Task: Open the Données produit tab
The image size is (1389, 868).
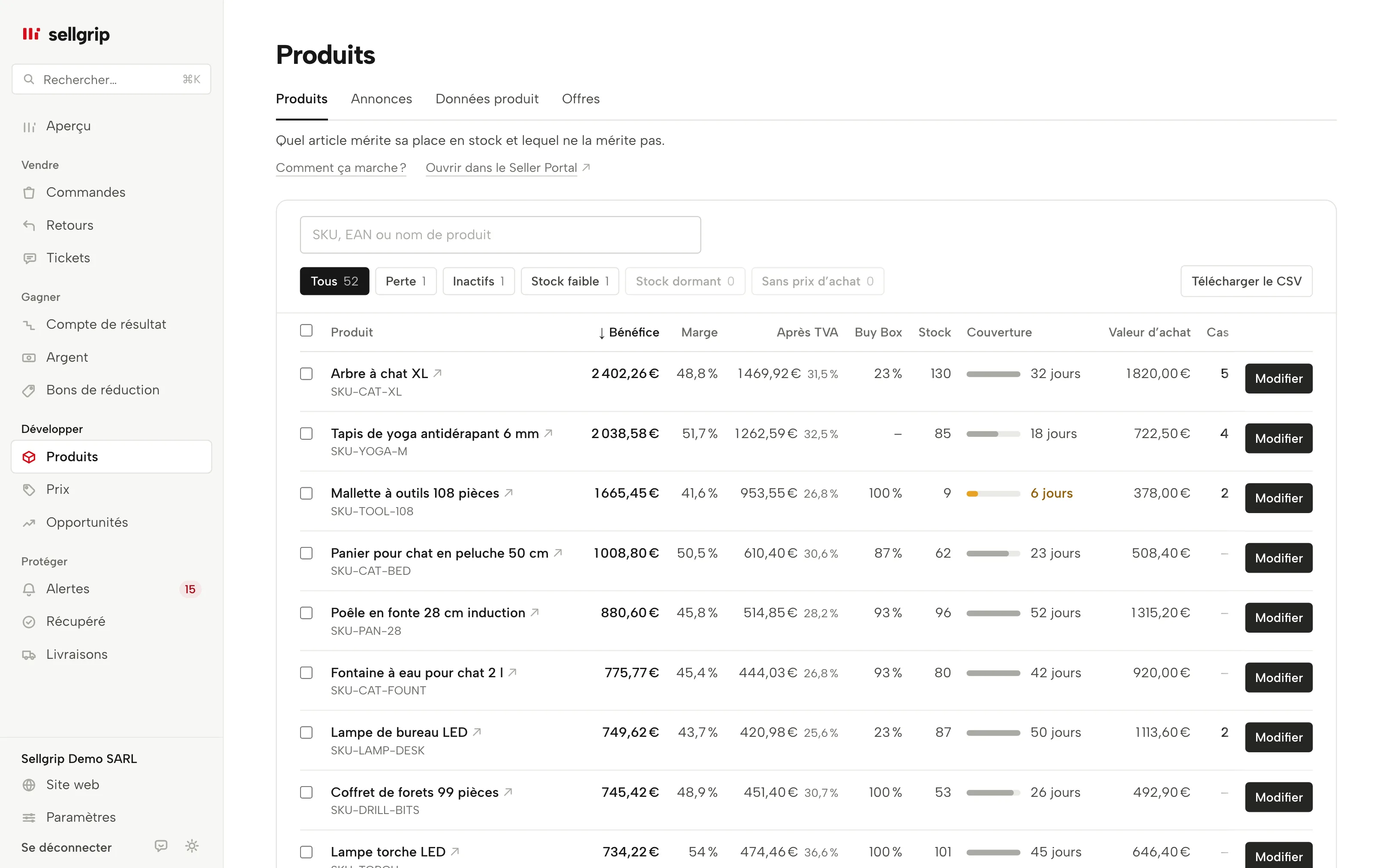Action: pyautogui.click(x=487, y=99)
